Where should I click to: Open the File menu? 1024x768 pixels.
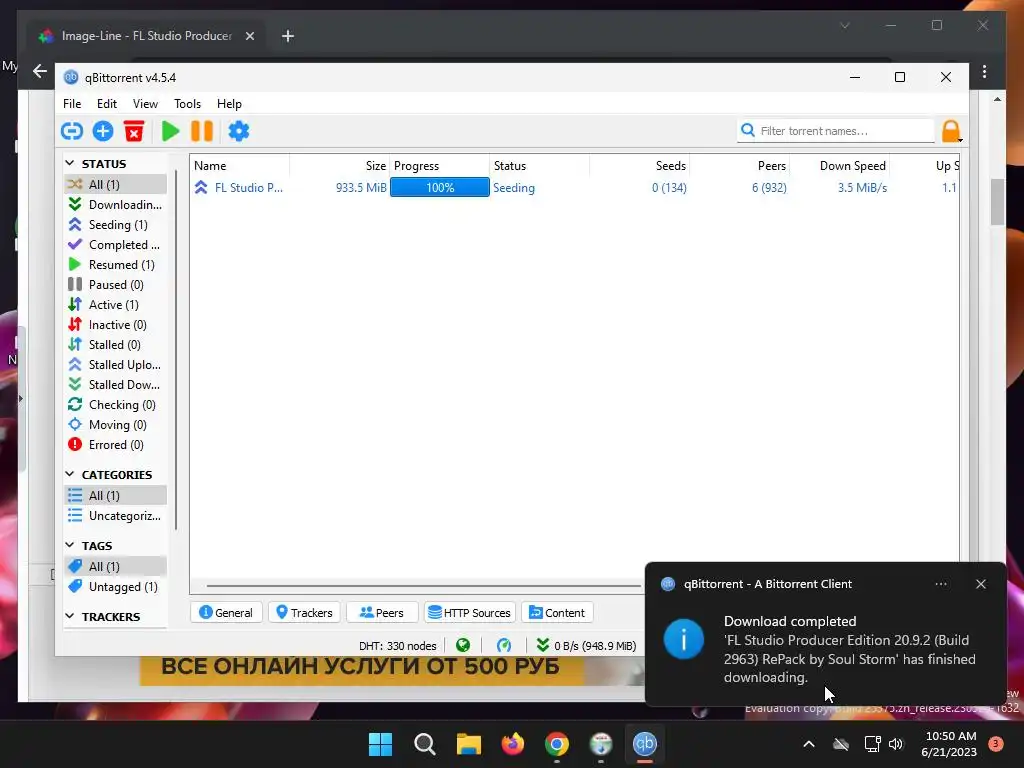click(x=72, y=104)
